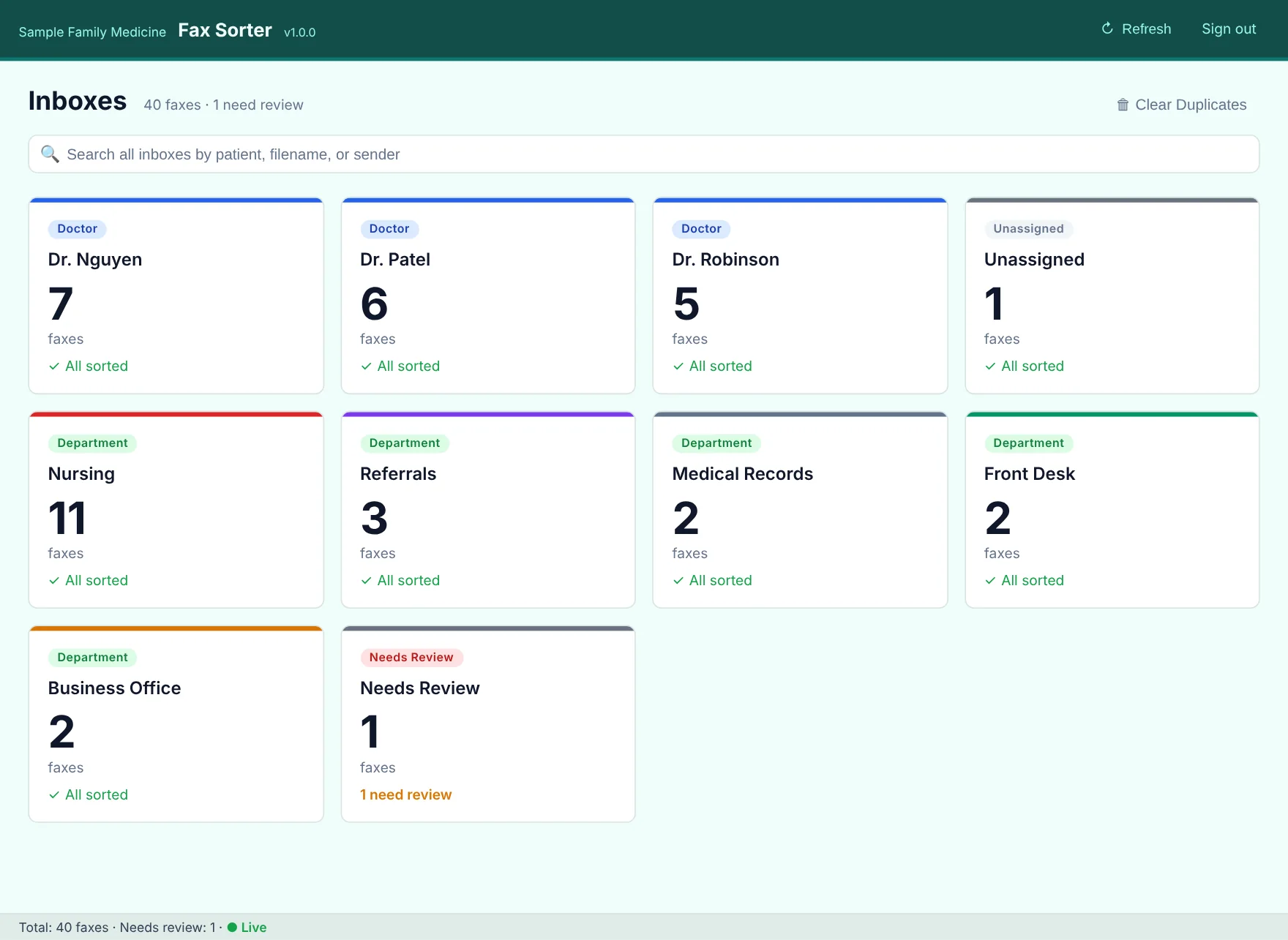Screen dimensions: 1288x940
Task: Click the v1.0.0 version label
Action: (299, 32)
